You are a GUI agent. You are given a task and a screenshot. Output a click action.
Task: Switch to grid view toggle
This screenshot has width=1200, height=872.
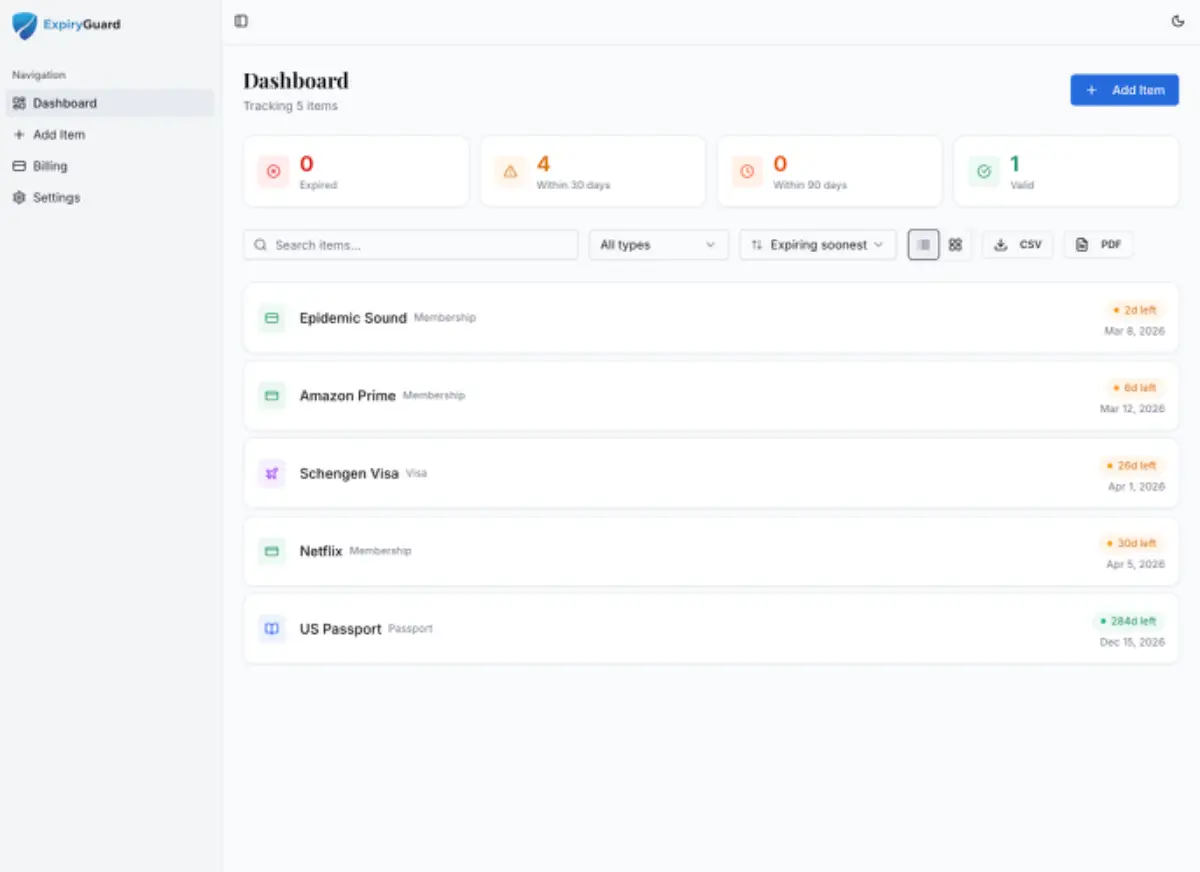[955, 245]
